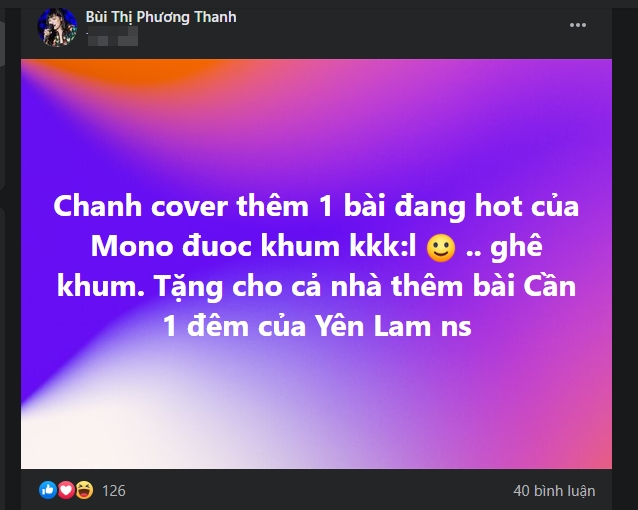Show the 40 bình luận comments
The image size is (638, 510).
[x=554, y=491]
